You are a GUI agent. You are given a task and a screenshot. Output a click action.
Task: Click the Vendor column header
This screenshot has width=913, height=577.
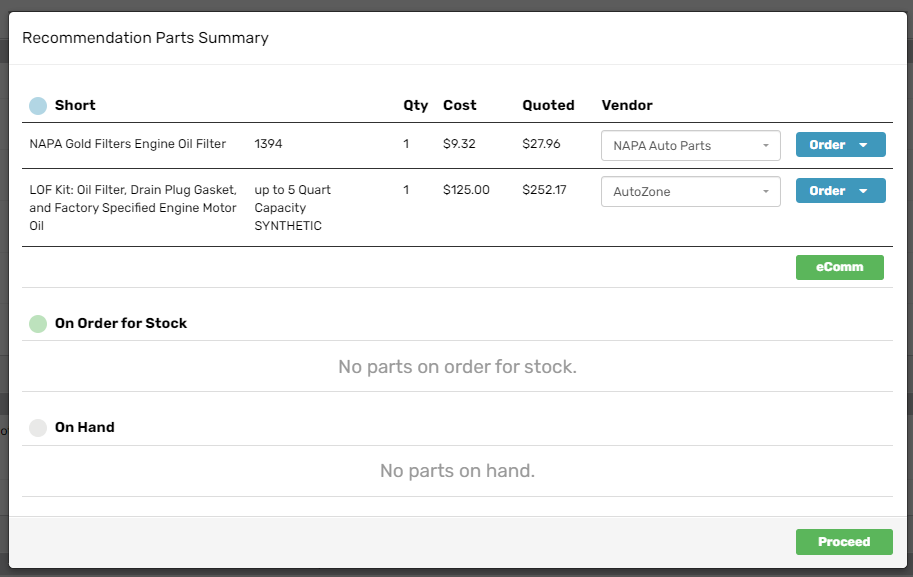627,105
